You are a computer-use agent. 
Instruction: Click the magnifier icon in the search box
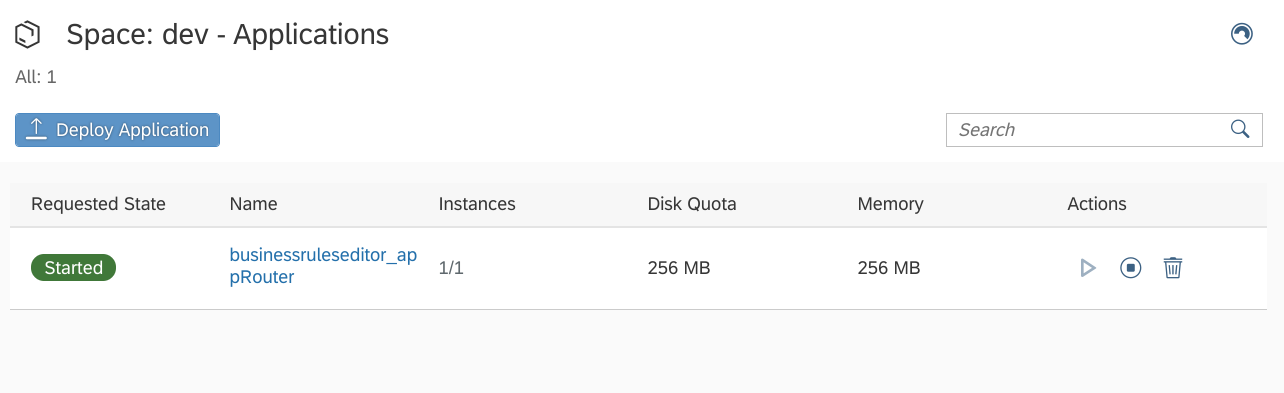click(1240, 129)
